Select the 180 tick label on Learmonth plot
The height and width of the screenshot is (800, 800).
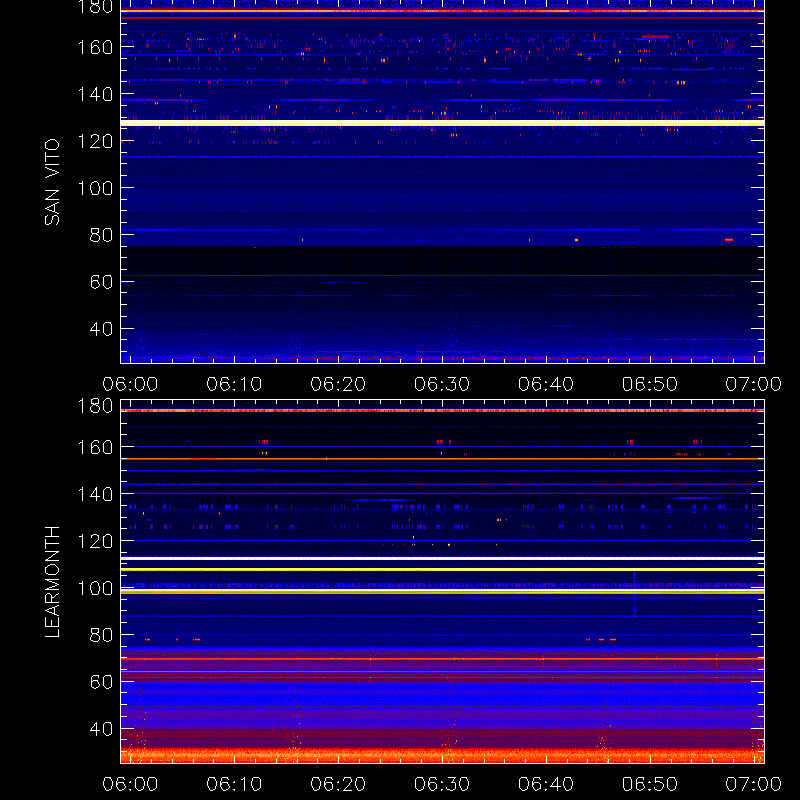point(95,406)
